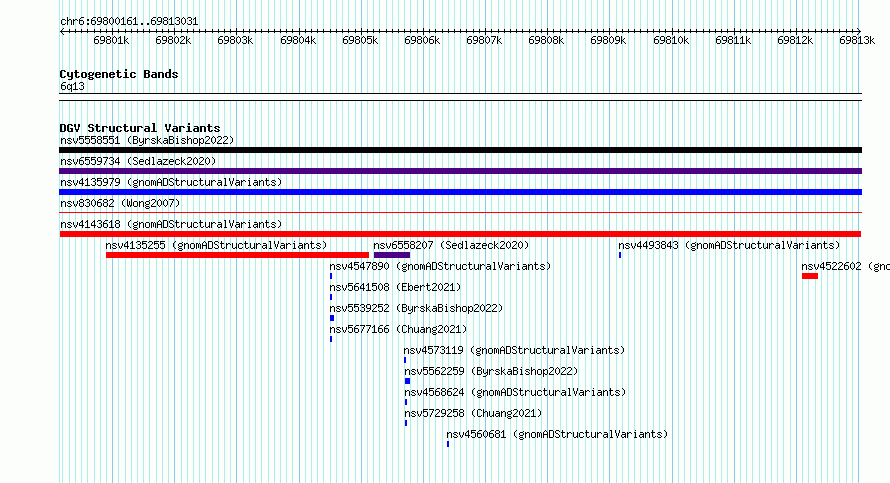Open nsv6559734 (Sedlazeck2020) label
This screenshot has height=483, width=890.
[138, 161]
